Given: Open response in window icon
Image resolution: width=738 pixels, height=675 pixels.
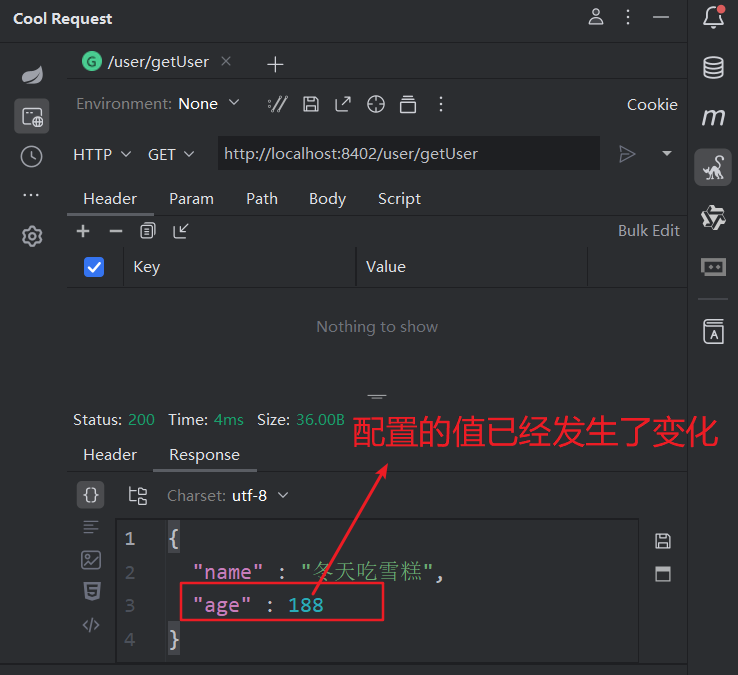Looking at the screenshot, I should 663,574.
